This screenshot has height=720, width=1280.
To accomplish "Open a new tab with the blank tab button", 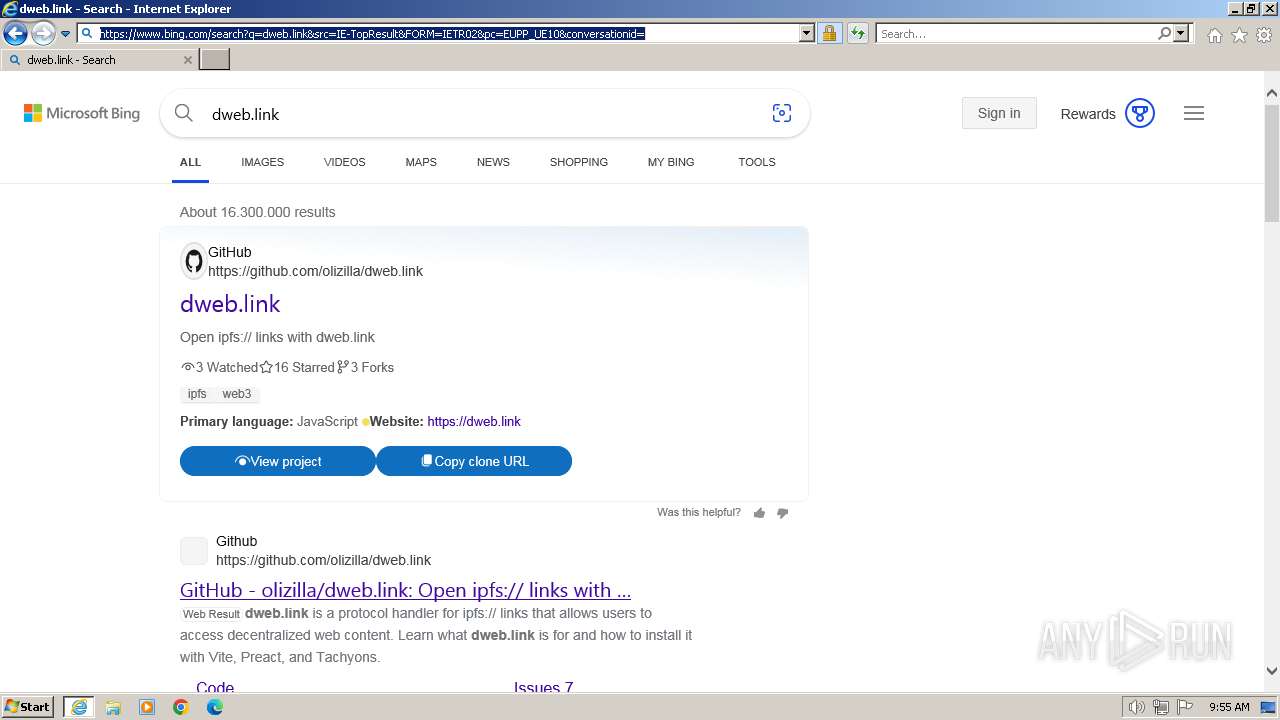I will click(x=215, y=59).
